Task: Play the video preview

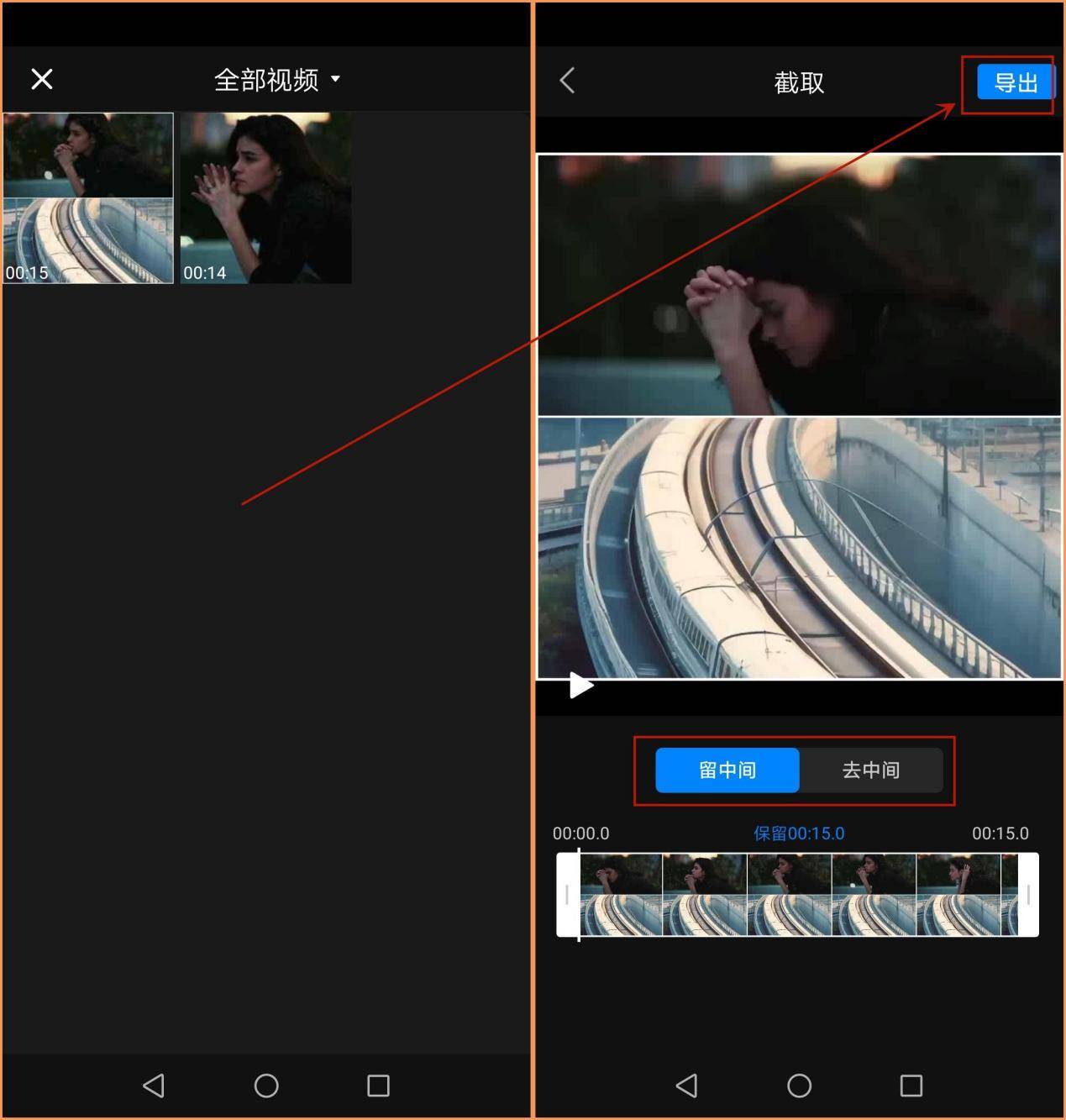Action: [580, 686]
